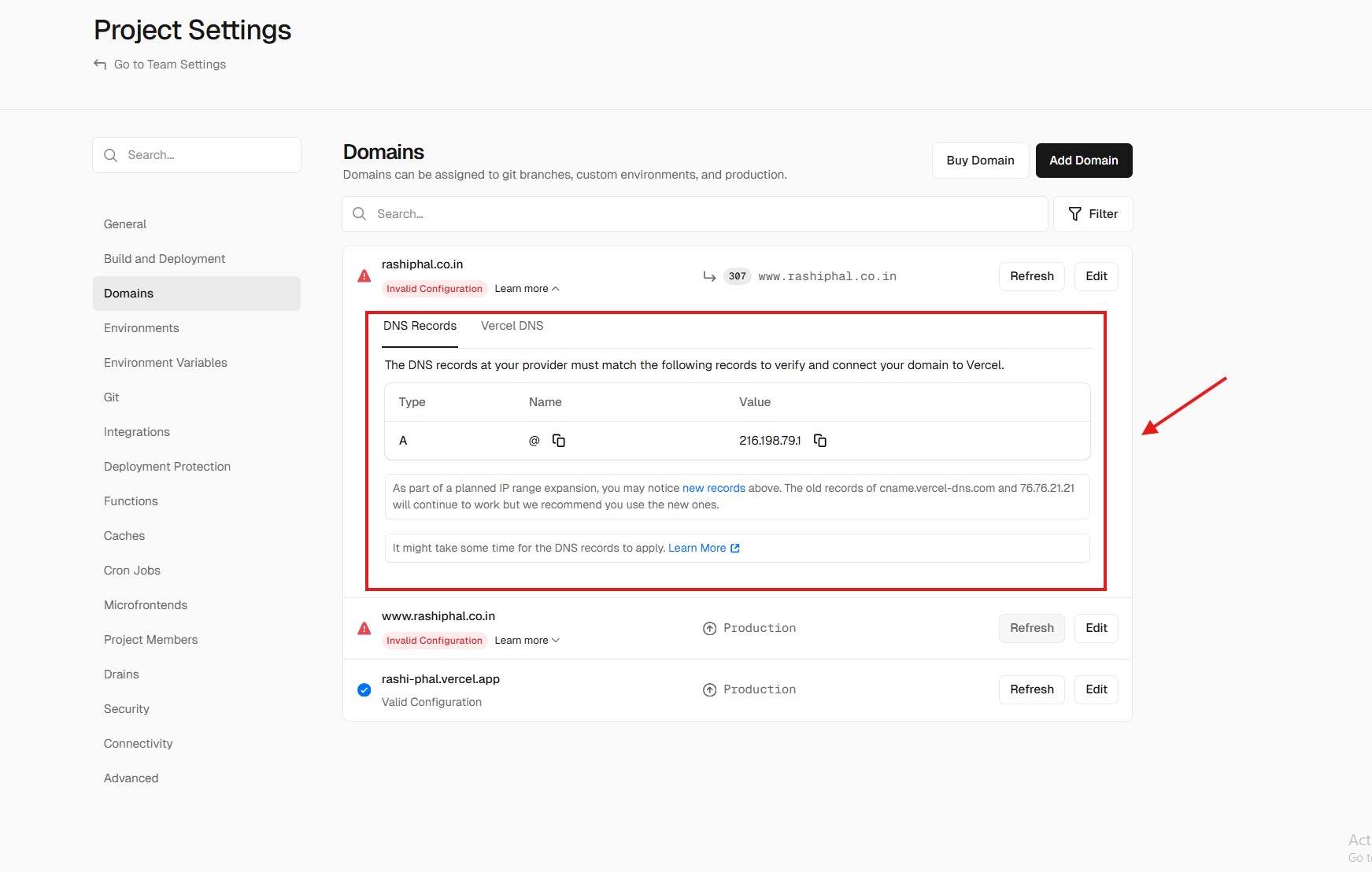Click the warning icon beside www.rashiphal.co.in
The image size is (1372, 872).
point(364,628)
